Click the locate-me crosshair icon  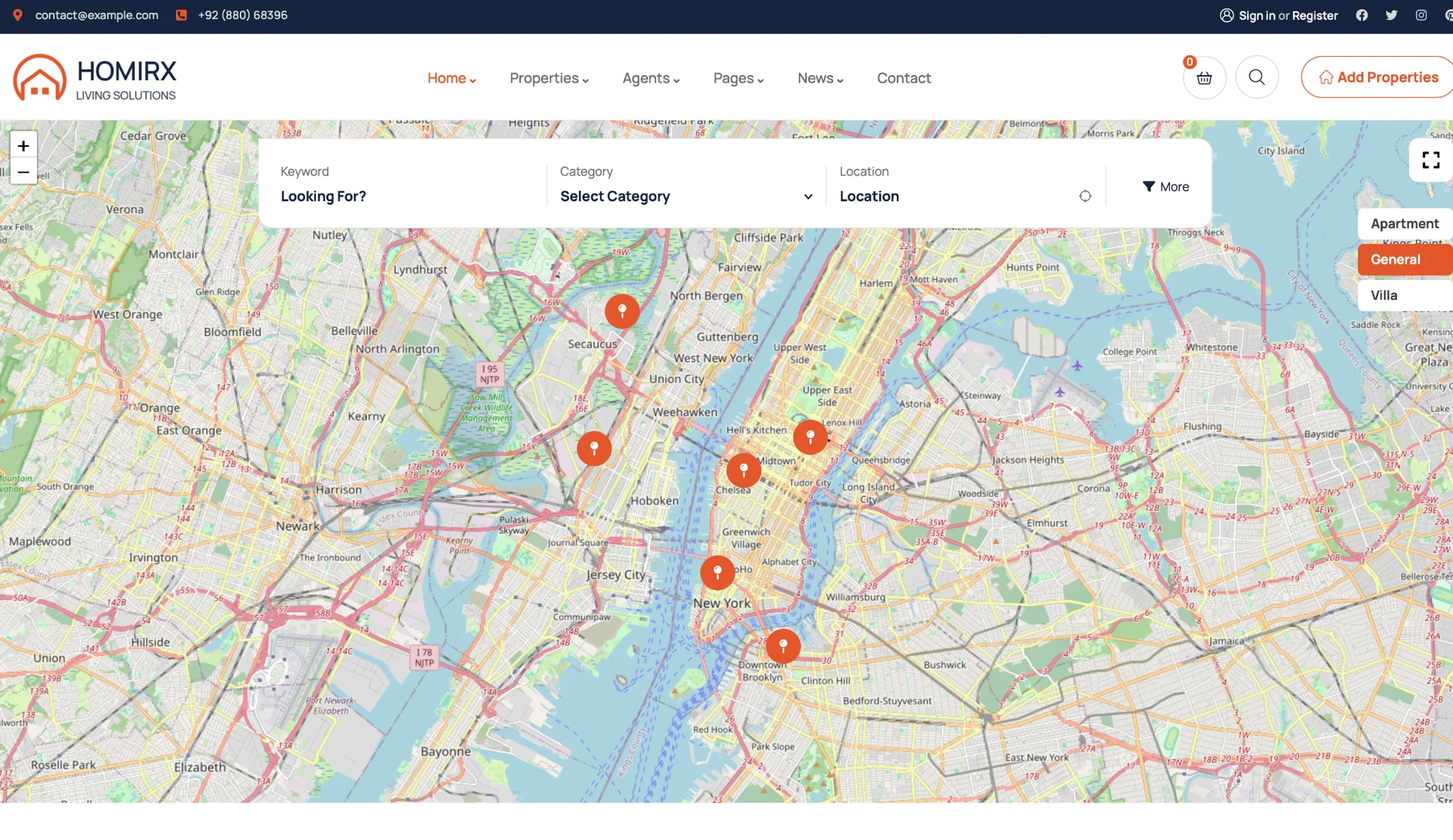pos(1085,197)
